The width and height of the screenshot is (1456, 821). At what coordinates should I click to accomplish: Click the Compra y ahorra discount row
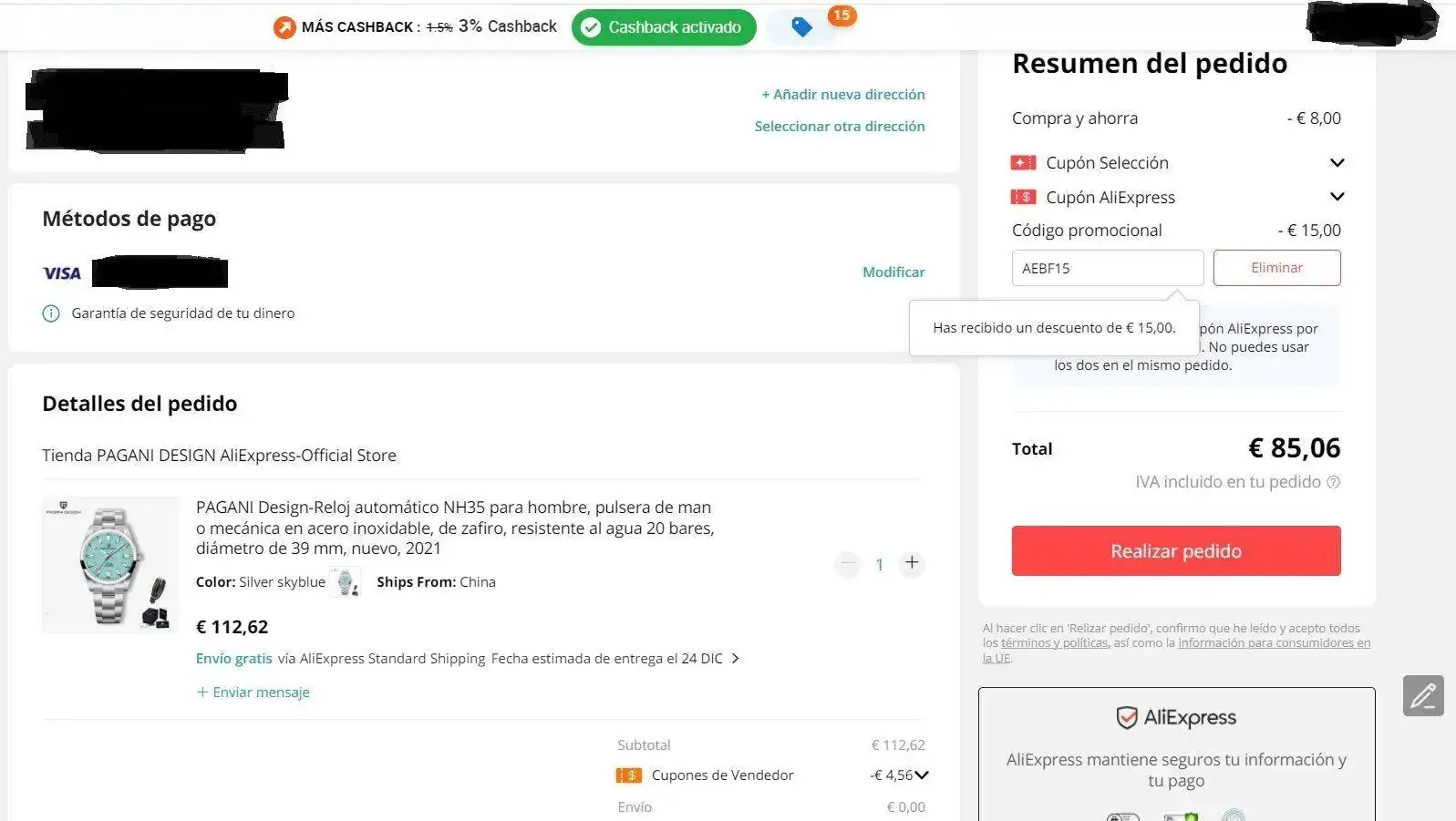[1176, 118]
